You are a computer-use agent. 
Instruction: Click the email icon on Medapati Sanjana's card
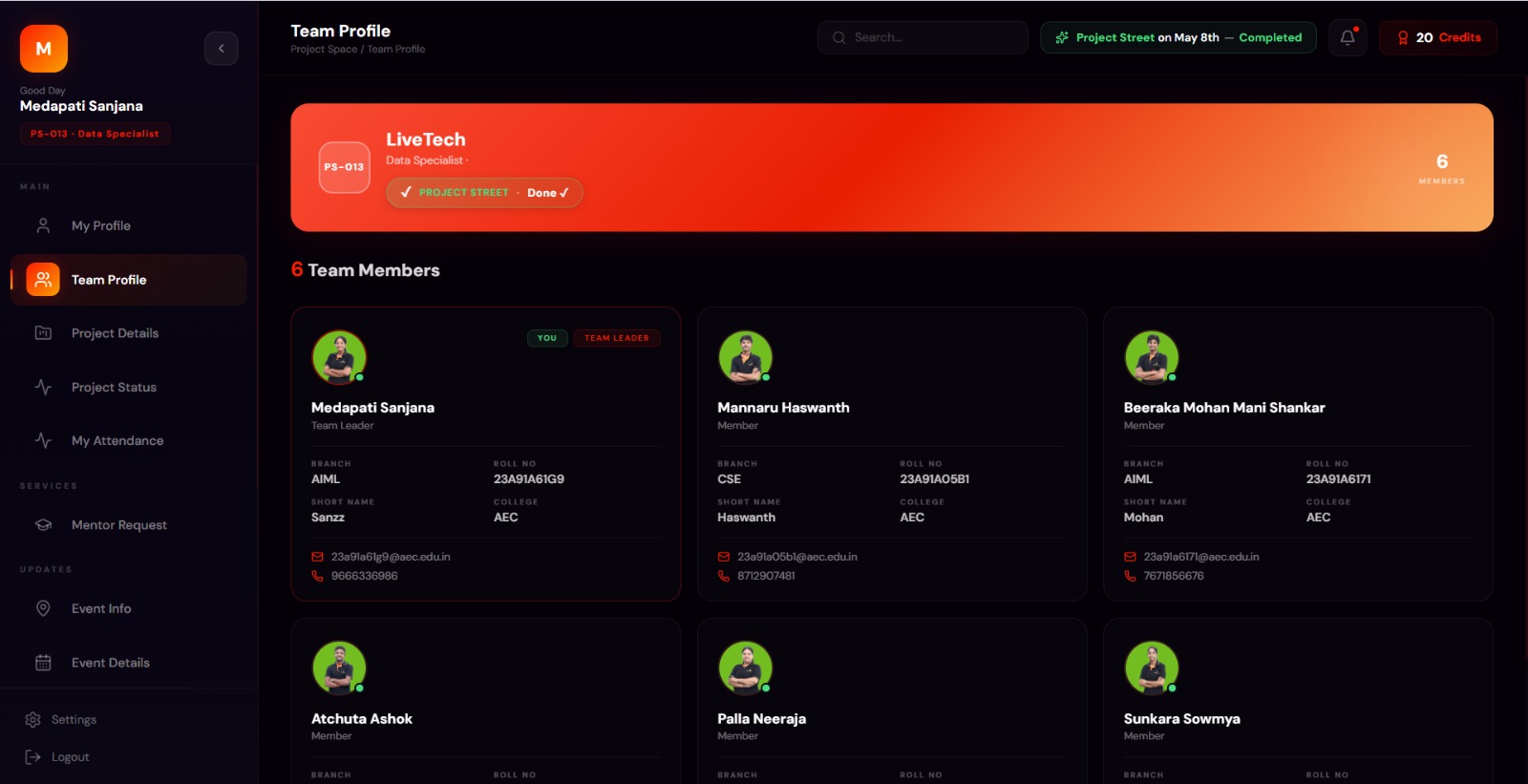(317, 557)
